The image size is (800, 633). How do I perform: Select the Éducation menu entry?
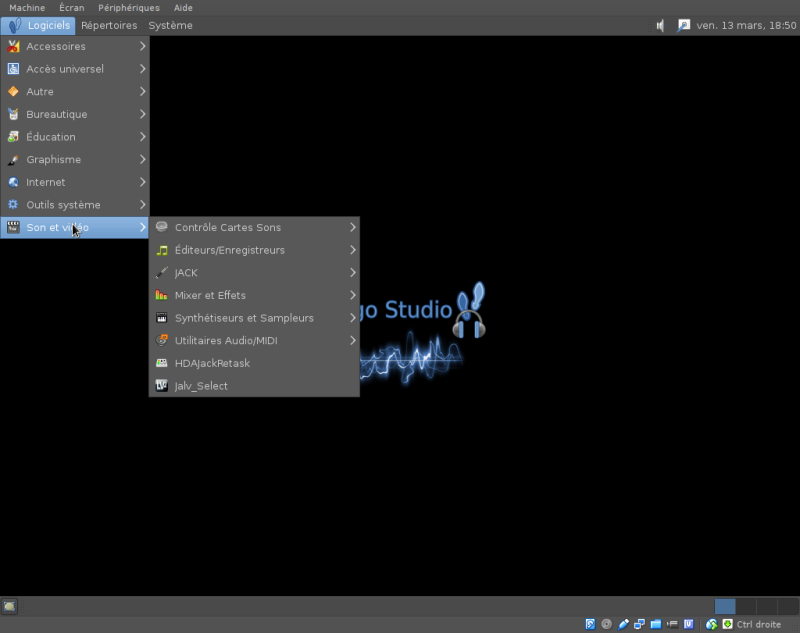[x=74, y=137]
